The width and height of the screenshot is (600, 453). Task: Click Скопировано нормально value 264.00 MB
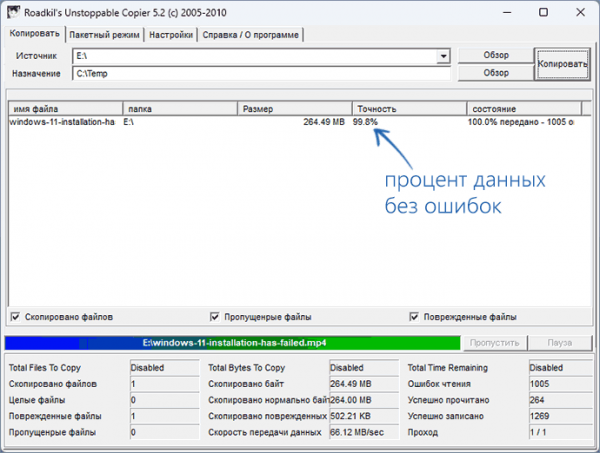(364, 400)
